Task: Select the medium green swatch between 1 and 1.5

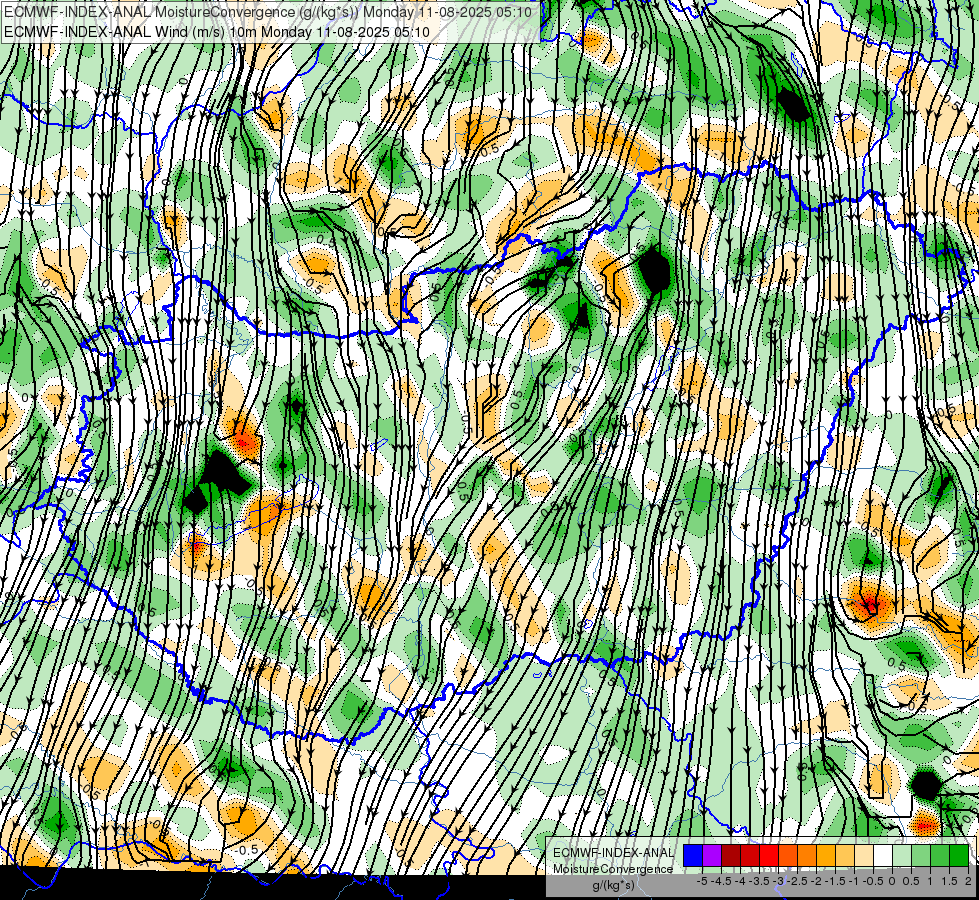Action: 940,855
